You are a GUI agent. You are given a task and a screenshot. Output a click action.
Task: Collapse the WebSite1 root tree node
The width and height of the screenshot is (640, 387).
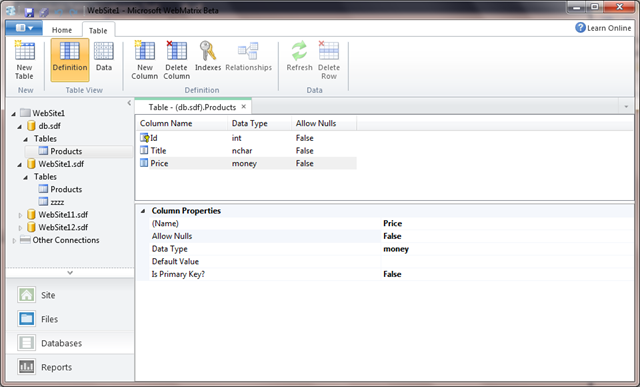pyautogui.click(x=13, y=113)
